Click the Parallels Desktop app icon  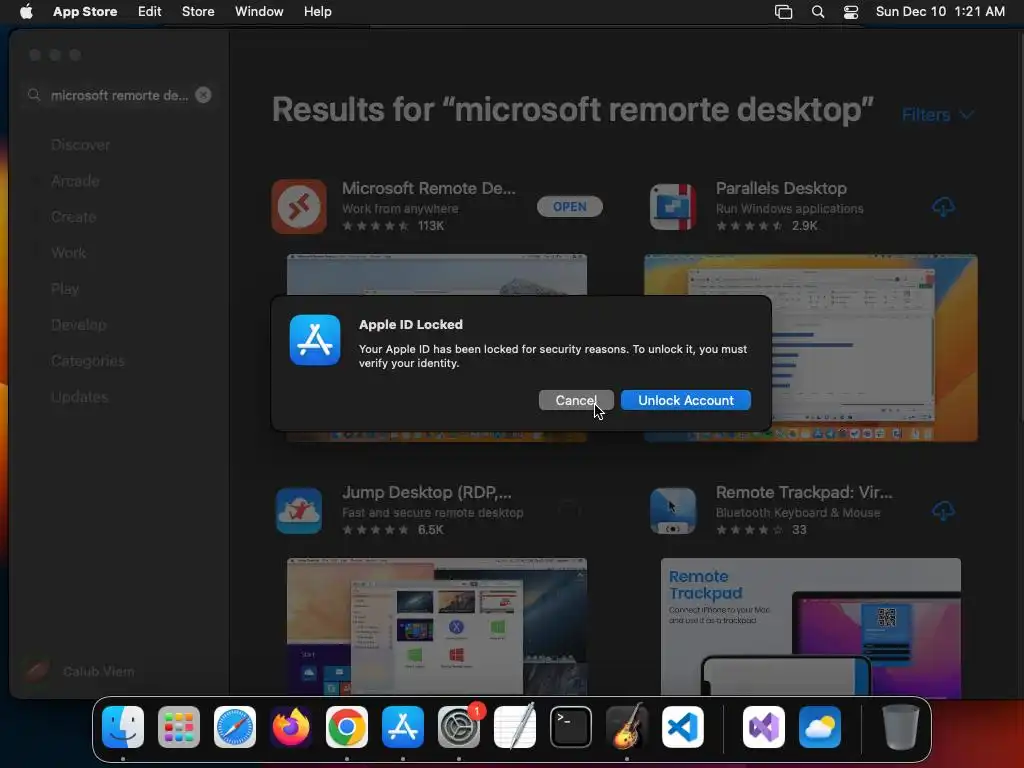(673, 206)
